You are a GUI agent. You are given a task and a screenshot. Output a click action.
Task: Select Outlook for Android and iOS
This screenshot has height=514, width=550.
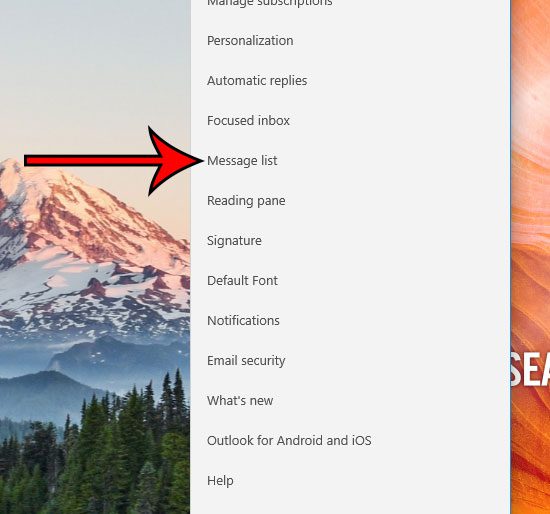tap(289, 441)
